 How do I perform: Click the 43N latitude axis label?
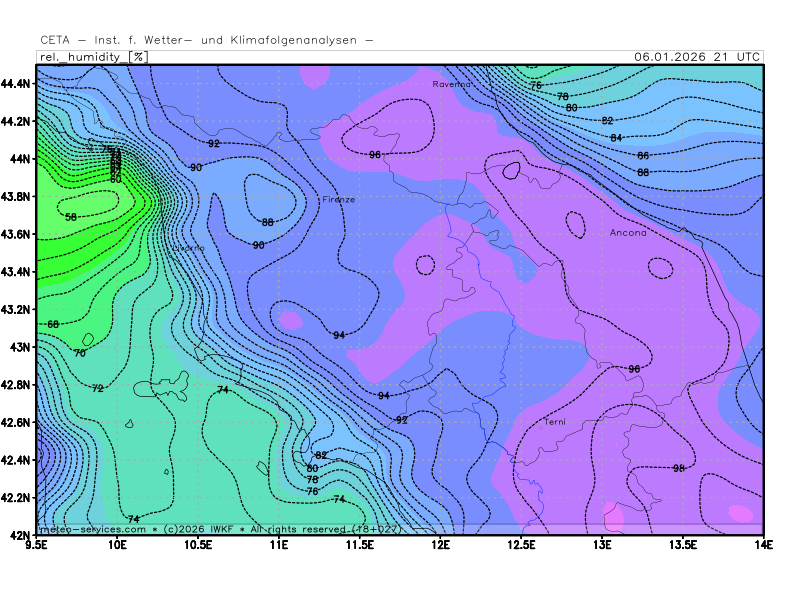click(21, 347)
